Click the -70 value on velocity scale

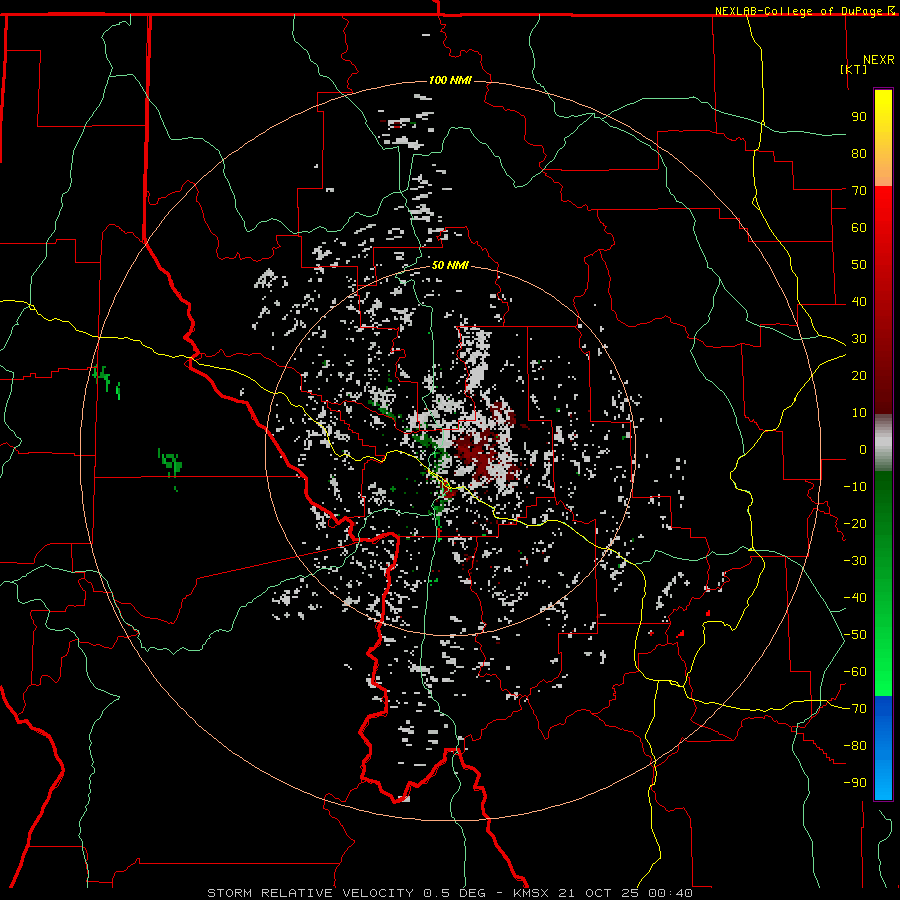pyautogui.click(x=855, y=709)
